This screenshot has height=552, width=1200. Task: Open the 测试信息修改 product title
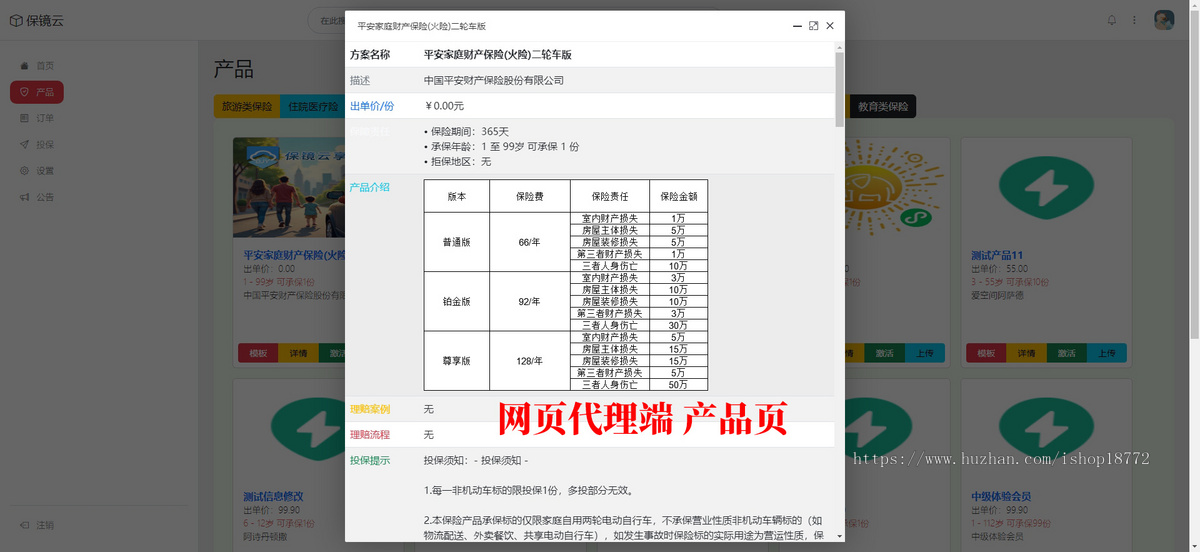tap(273, 496)
